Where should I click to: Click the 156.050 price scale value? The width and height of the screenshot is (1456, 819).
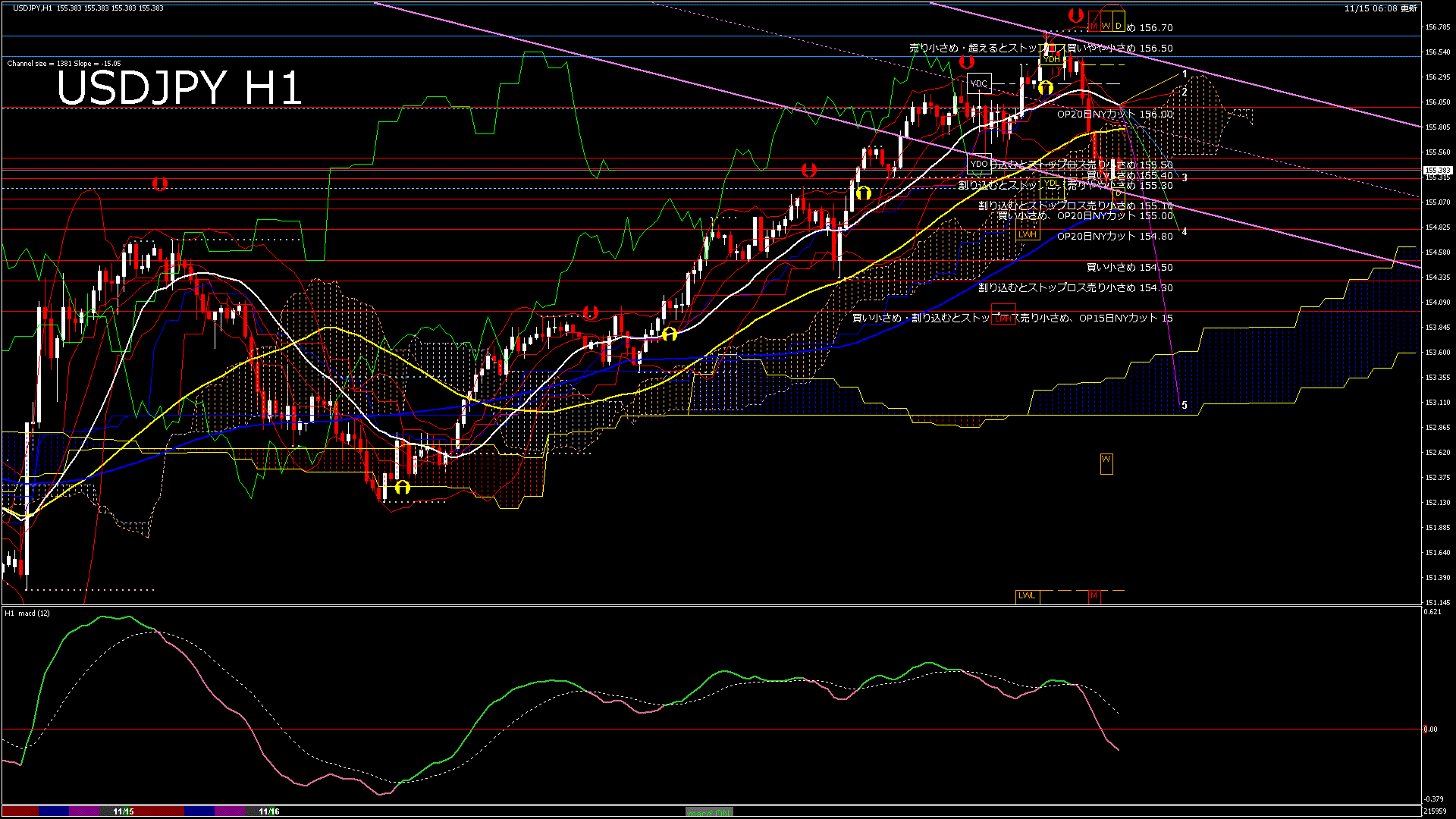(1438, 102)
